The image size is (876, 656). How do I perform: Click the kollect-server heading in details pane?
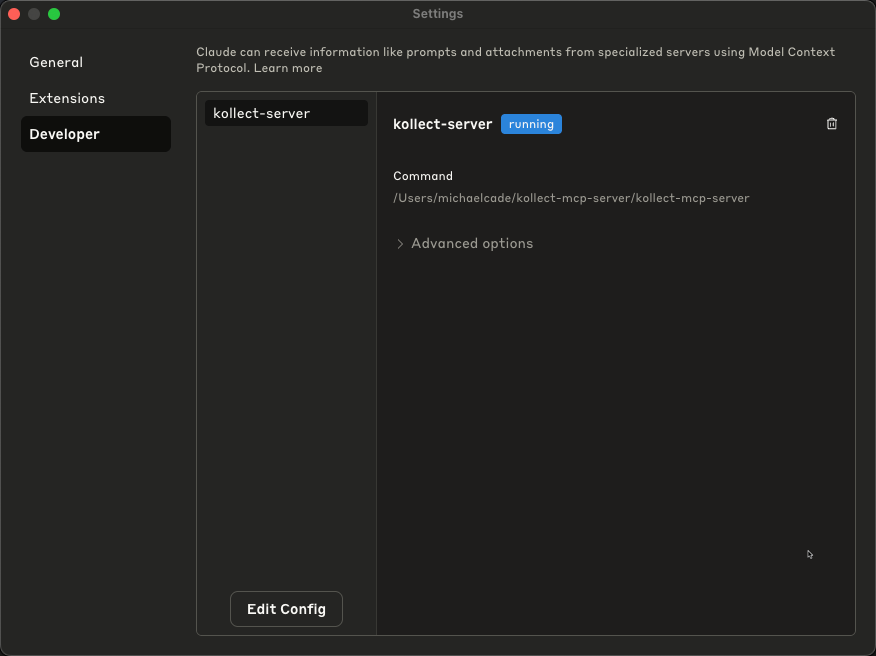coord(442,124)
